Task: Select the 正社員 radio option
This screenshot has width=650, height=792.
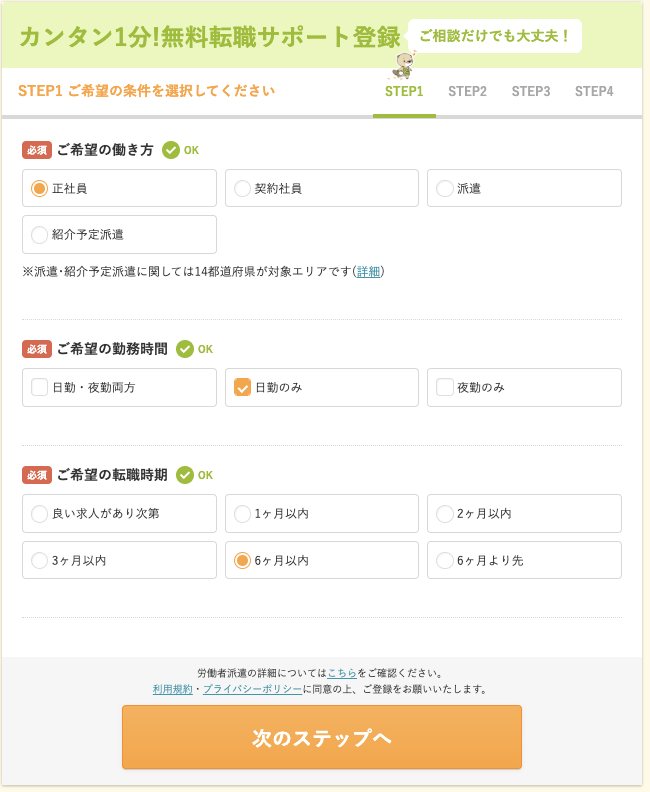Action: pos(119,188)
